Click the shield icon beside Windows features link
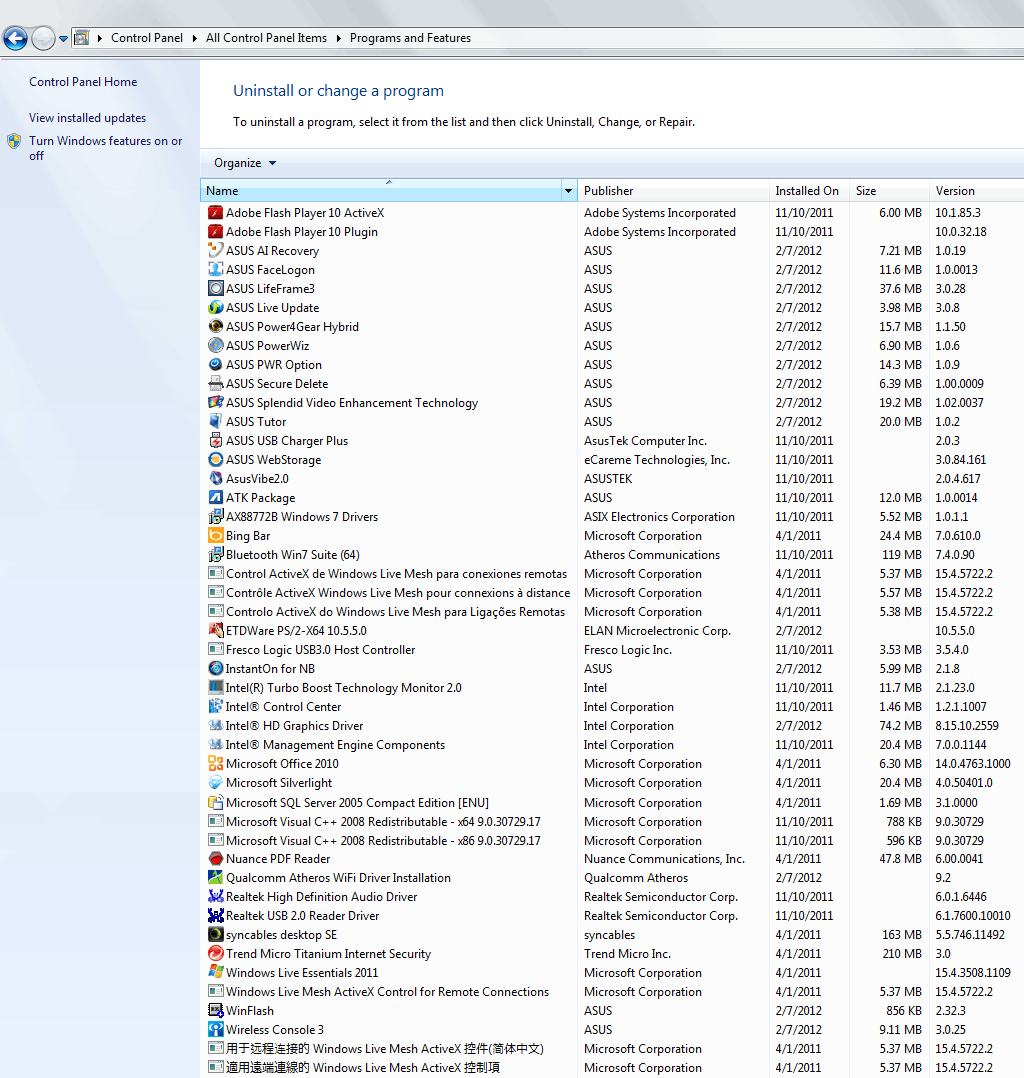Viewport: 1024px width, 1078px height. pos(14,142)
